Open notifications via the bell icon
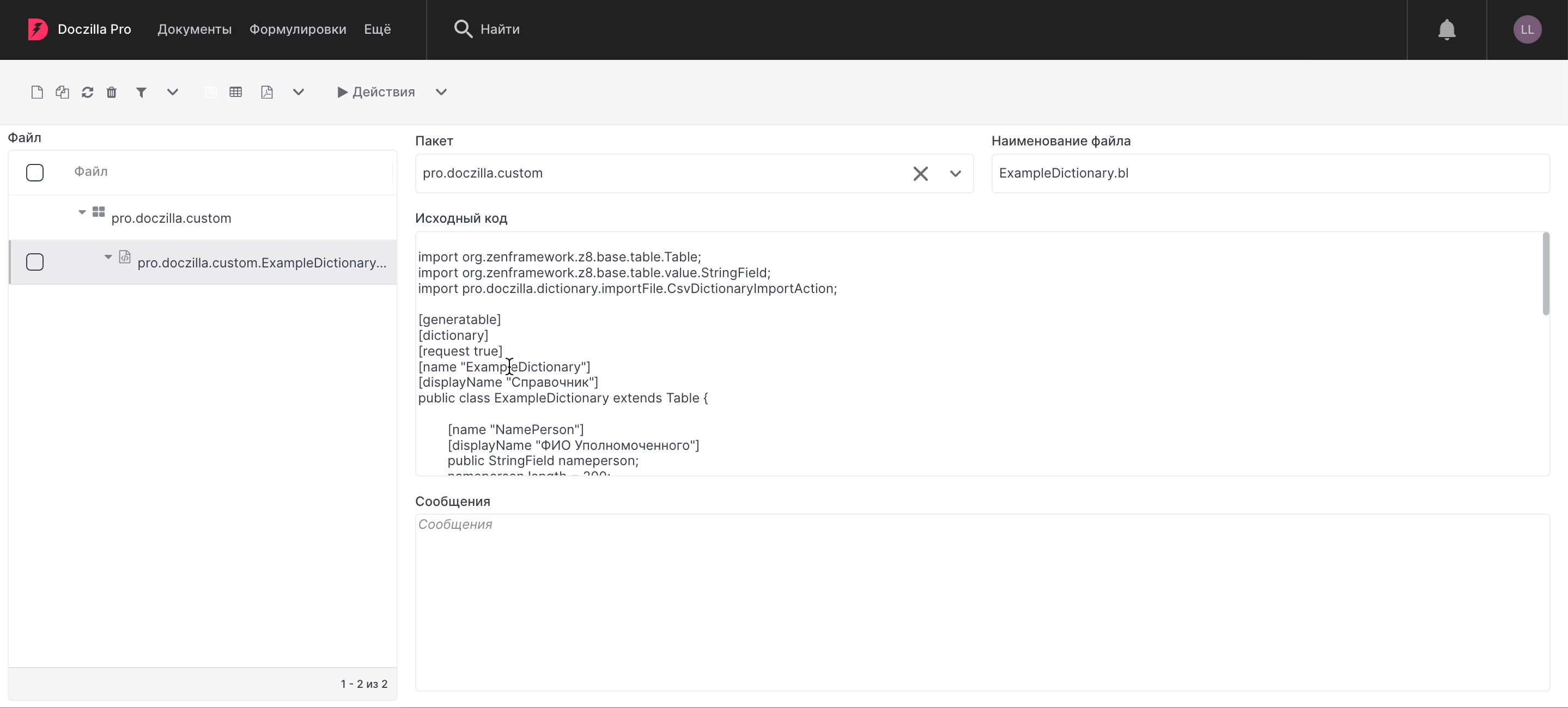This screenshot has width=1568, height=708. click(1447, 29)
